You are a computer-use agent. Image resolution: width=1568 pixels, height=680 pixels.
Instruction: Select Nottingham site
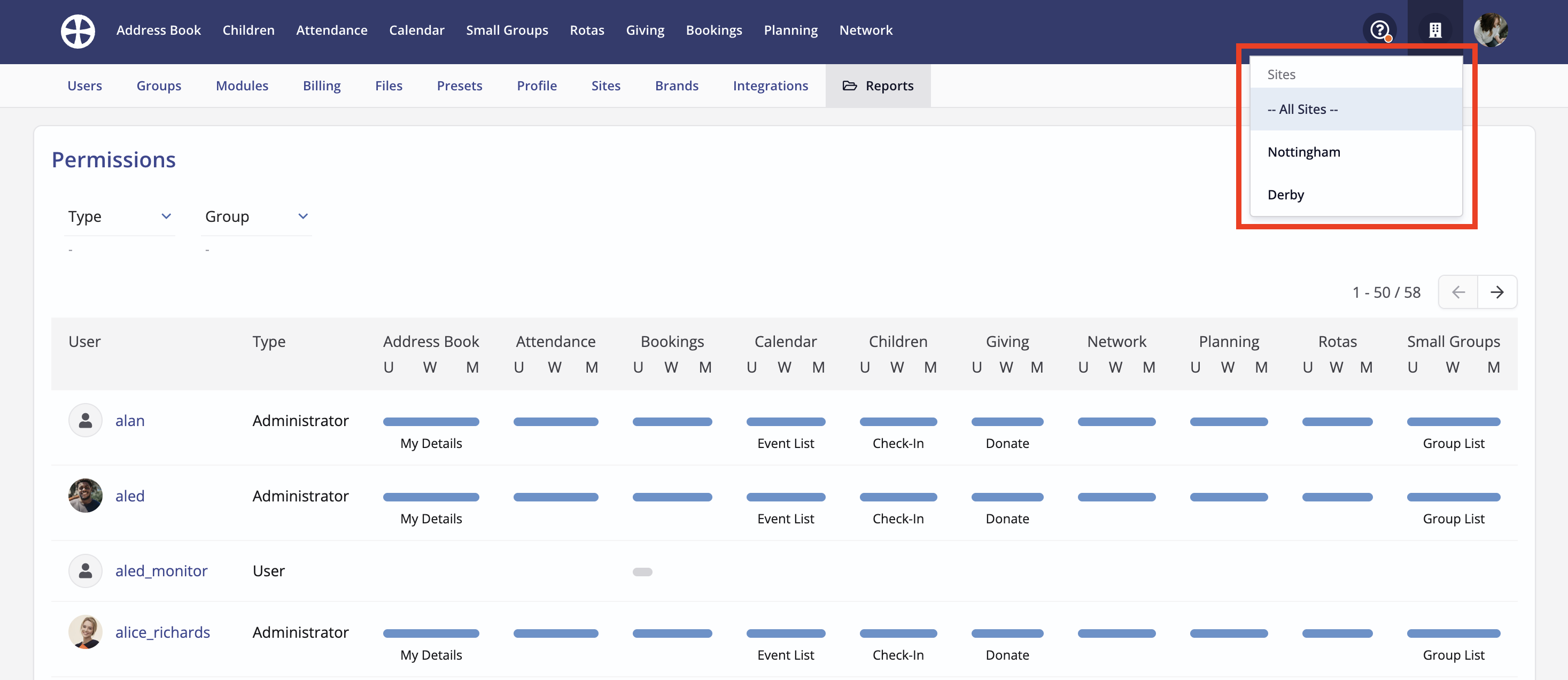pos(1355,152)
